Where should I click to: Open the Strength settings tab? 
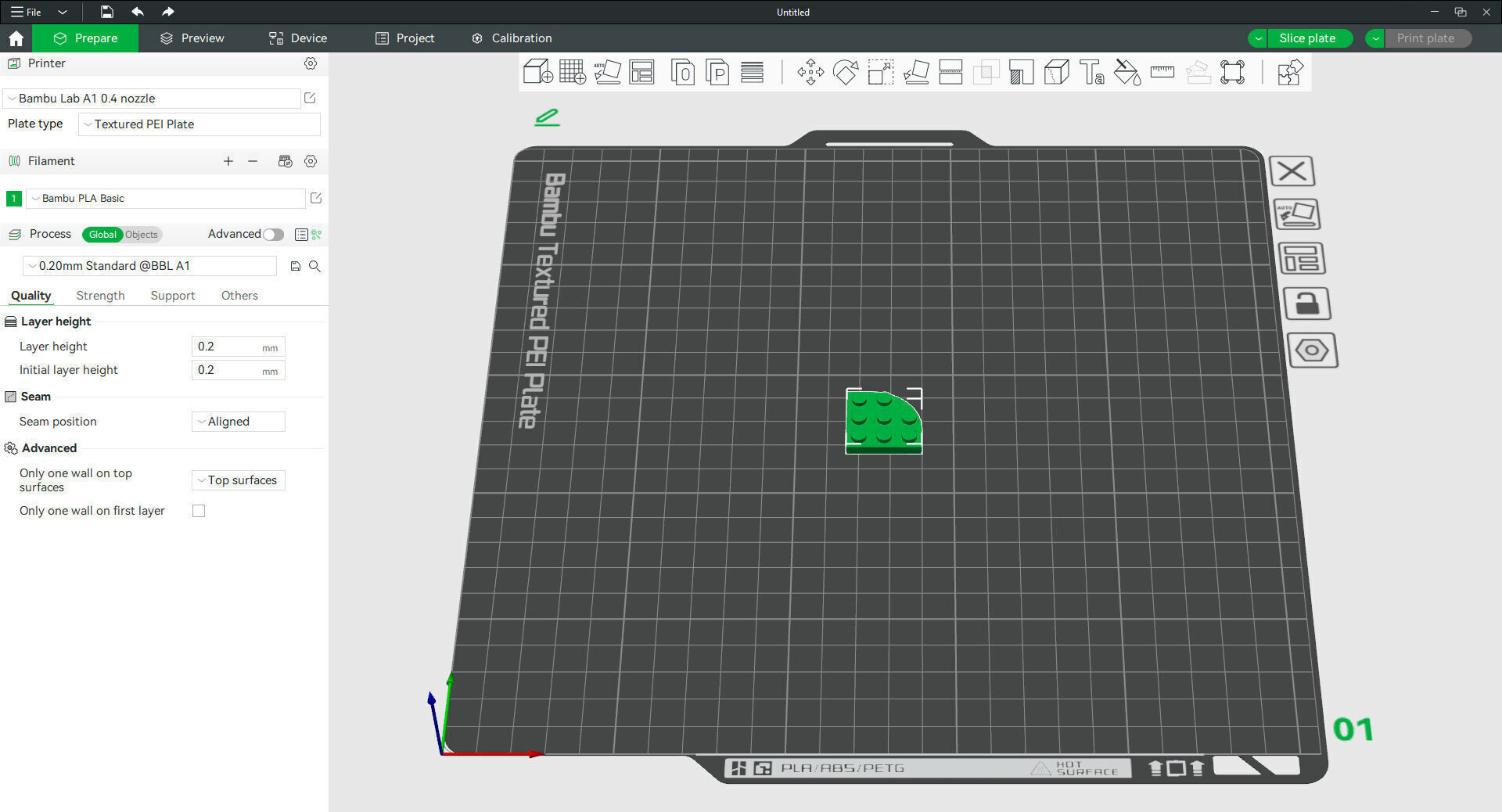tap(100, 296)
